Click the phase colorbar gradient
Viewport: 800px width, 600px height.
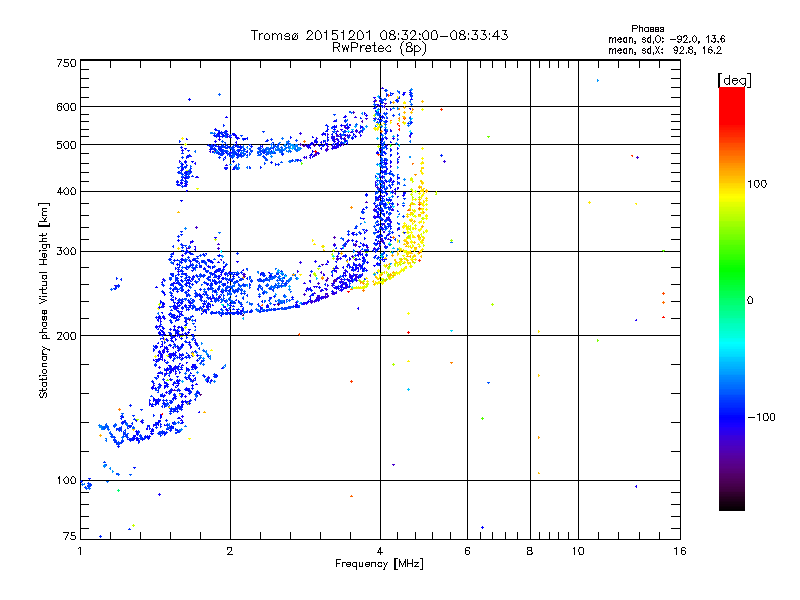tap(732, 298)
